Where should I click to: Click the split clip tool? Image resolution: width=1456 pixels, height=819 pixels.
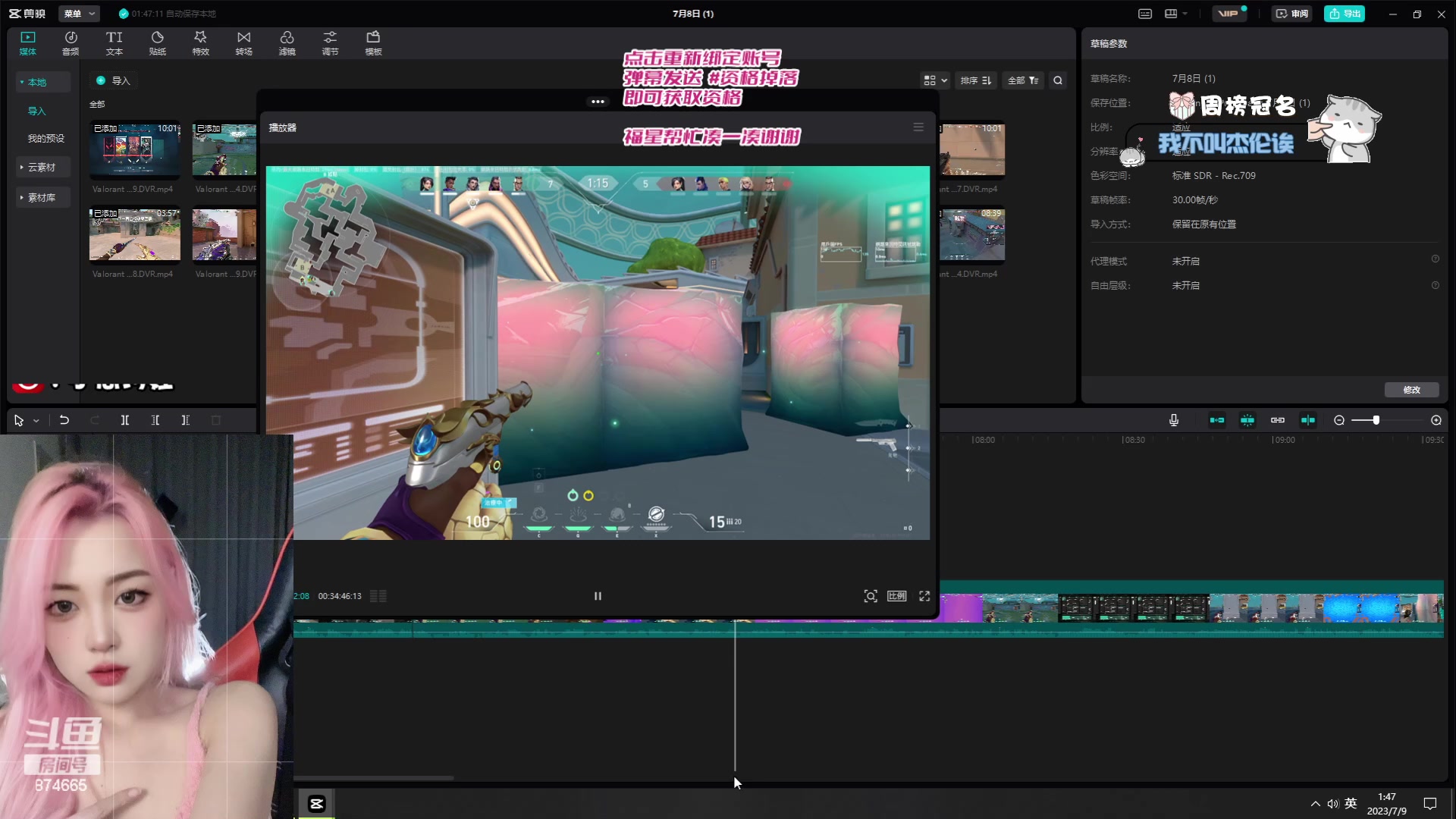[x=125, y=420]
